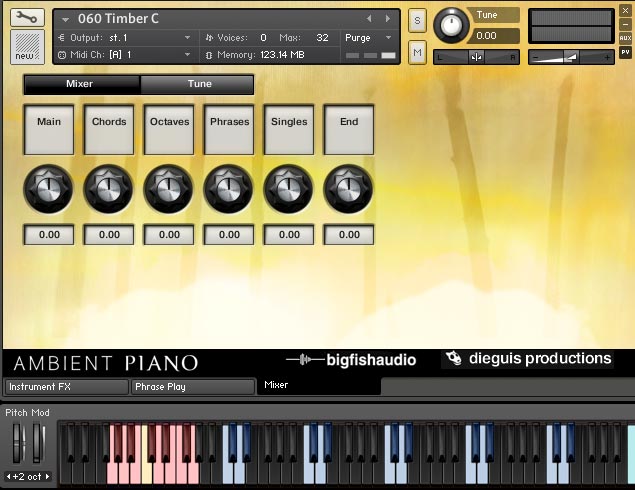This screenshot has width=635, height=490.
Task: Shift keyboard octave down with left arrow
Action: coord(8,477)
